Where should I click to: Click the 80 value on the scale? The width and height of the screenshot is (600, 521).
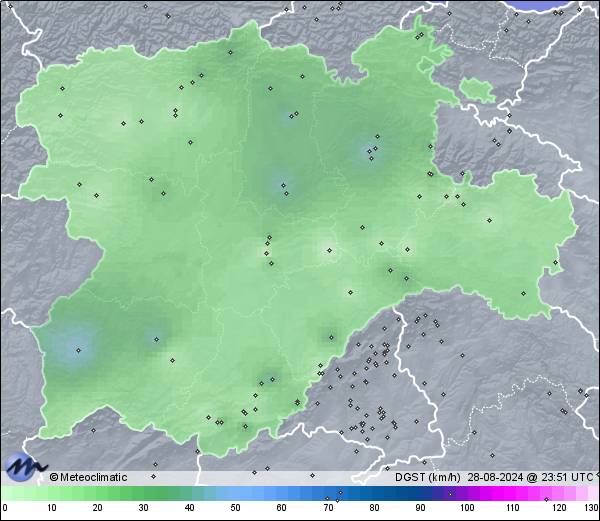[x=374, y=508]
